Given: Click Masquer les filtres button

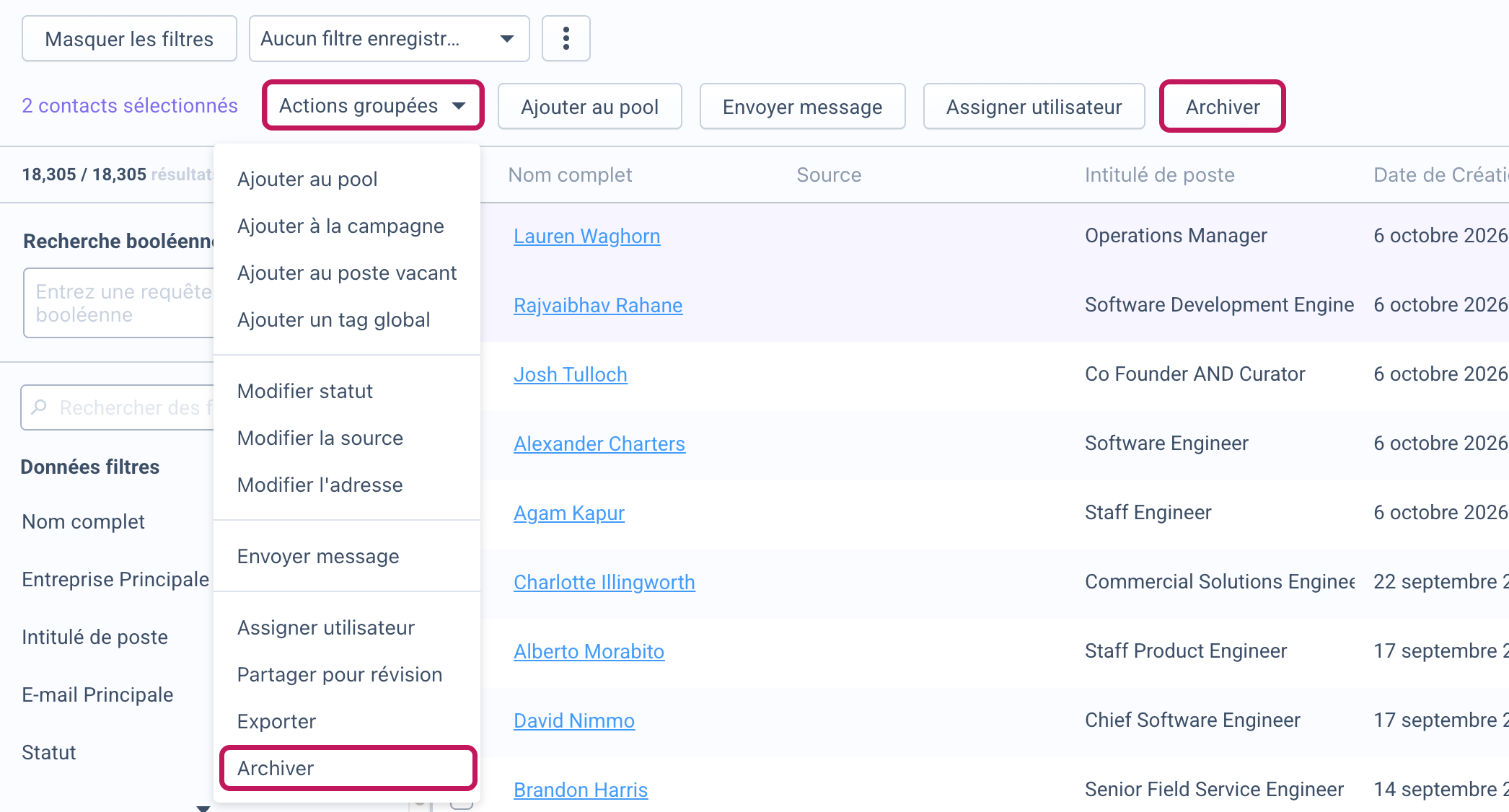Looking at the screenshot, I should (x=129, y=39).
